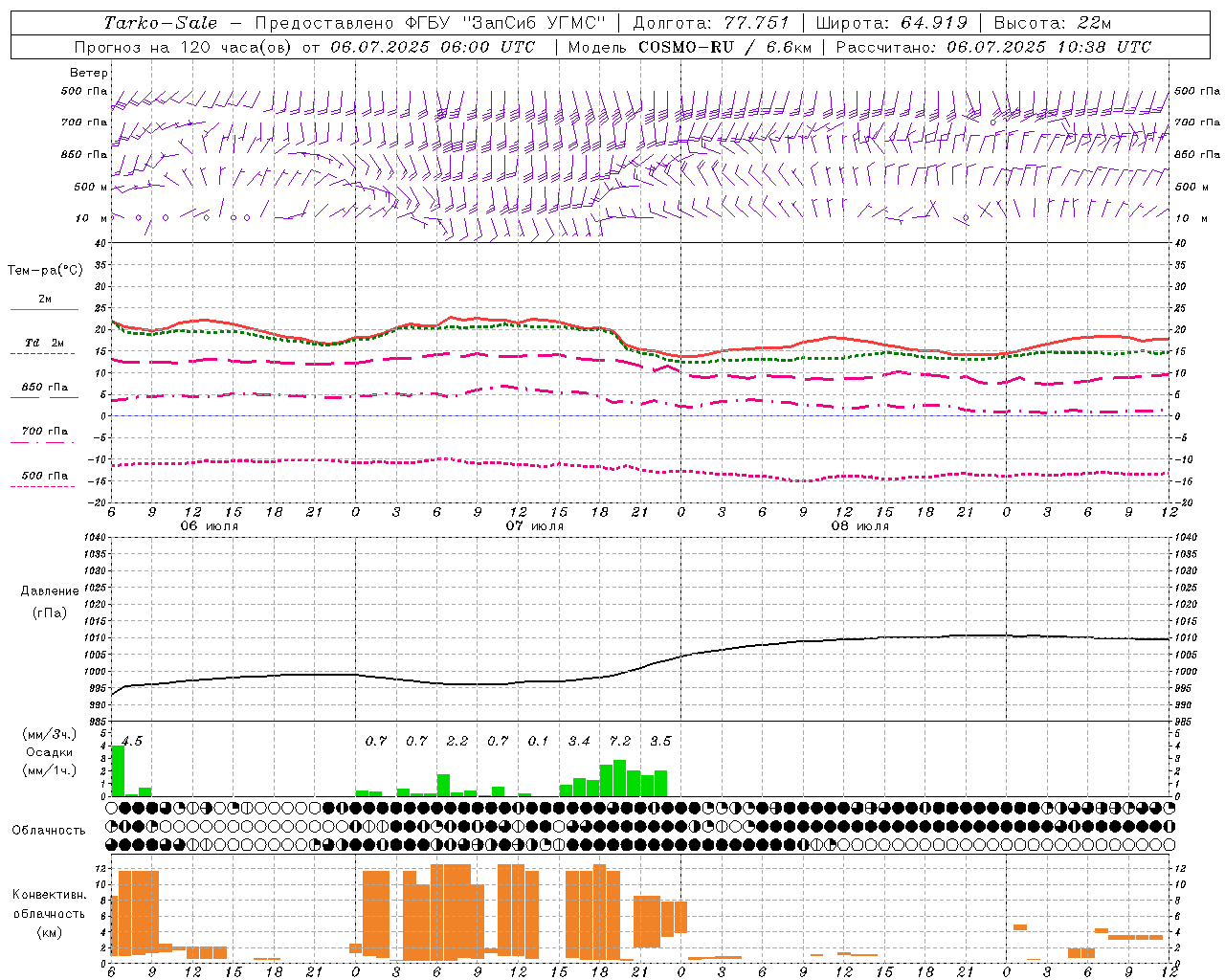Select the Широта: 64.919 header field
1225x980 pixels.
tap(892, 23)
